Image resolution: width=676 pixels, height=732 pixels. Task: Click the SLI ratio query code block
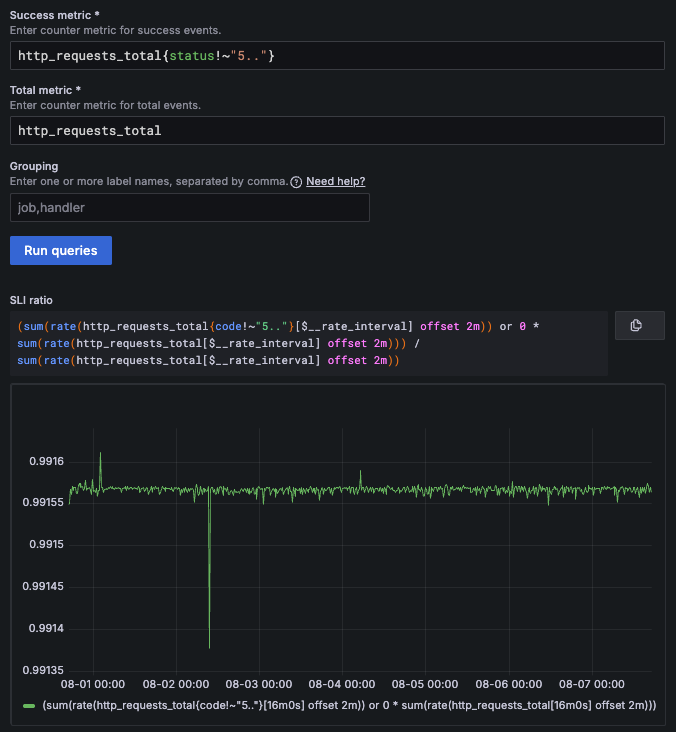click(x=309, y=343)
